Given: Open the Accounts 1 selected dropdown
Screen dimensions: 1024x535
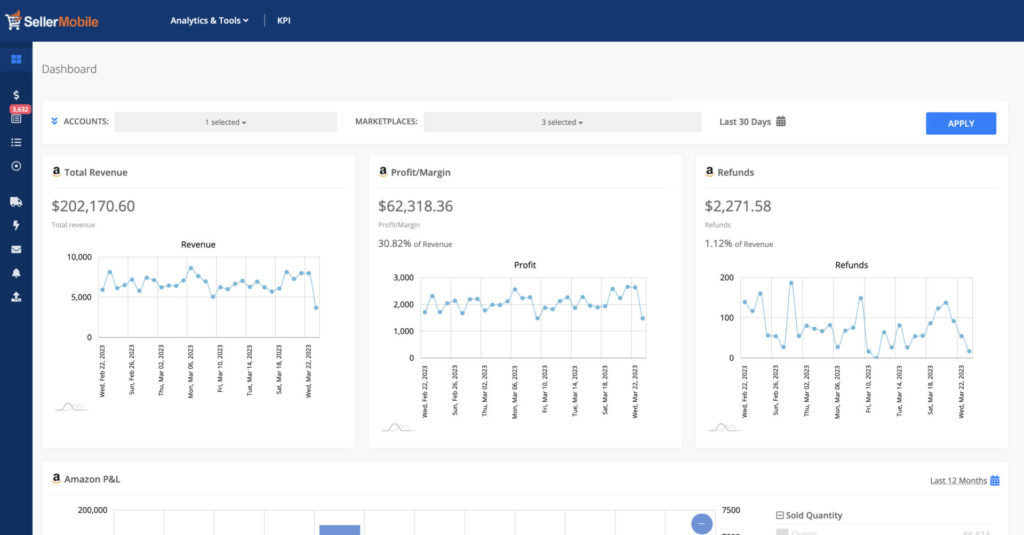Looking at the screenshot, I should [x=225, y=122].
